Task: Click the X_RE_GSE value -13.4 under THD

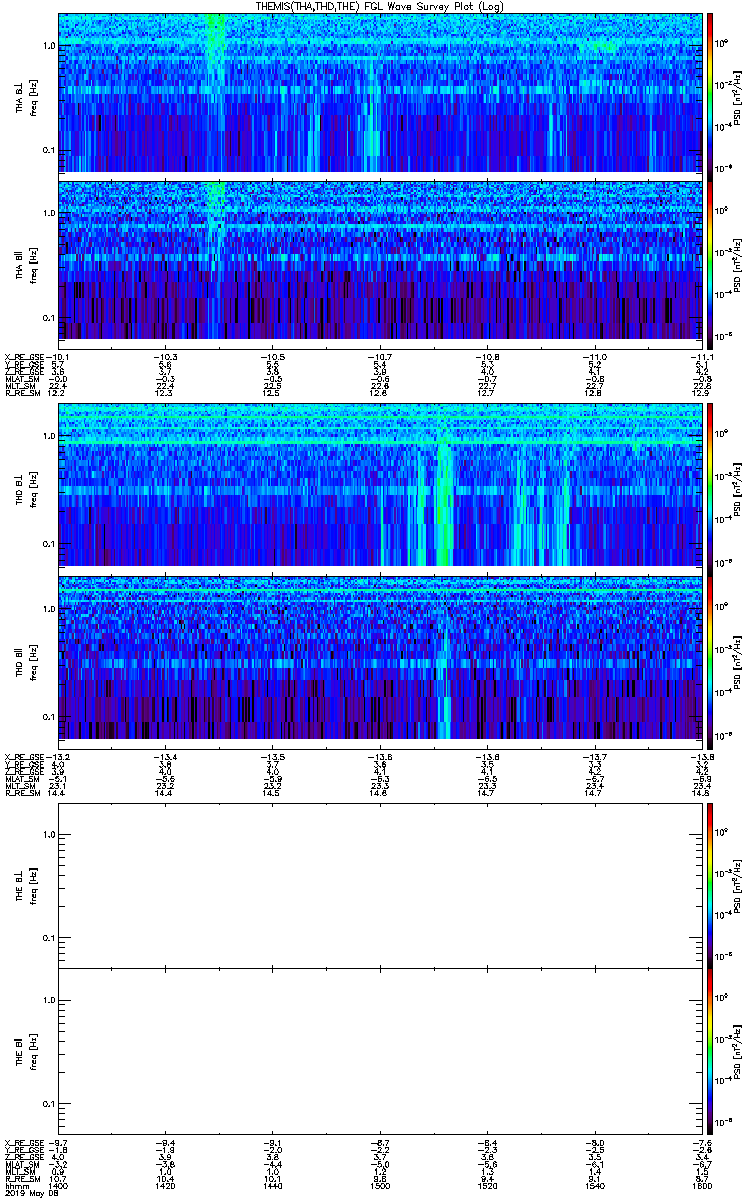Action: click(165, 756)
